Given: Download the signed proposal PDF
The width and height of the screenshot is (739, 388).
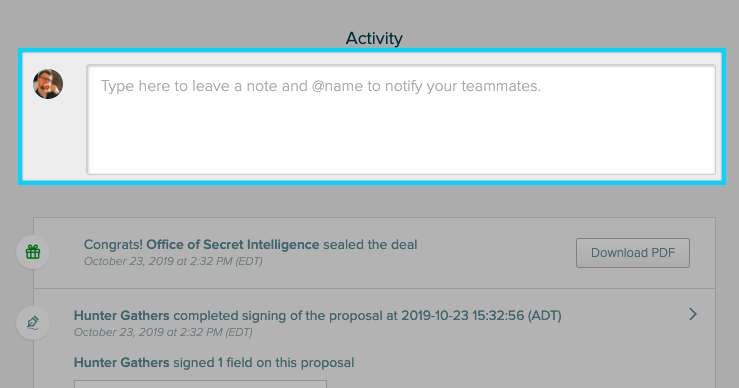Looking at the screenshot, I should (632, 253).
